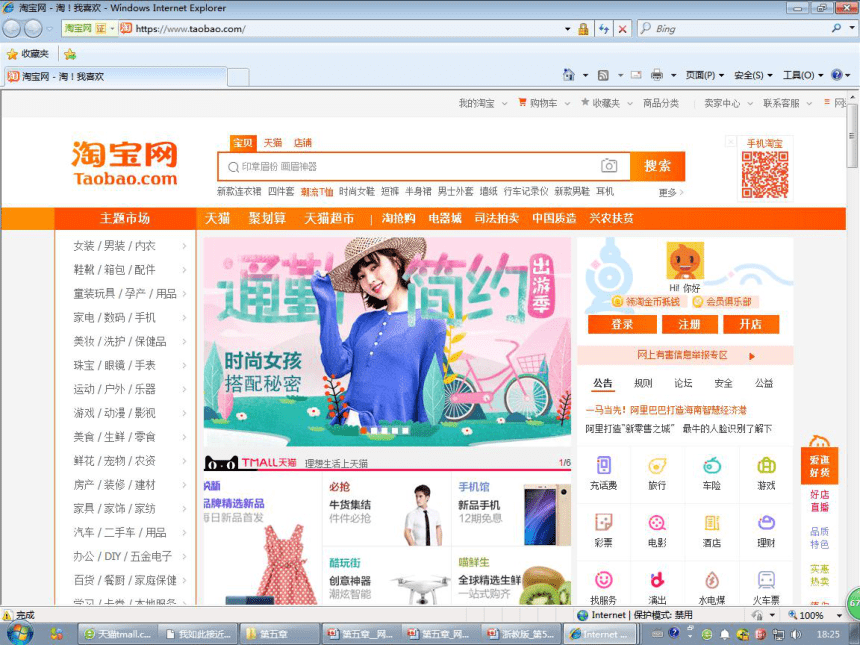Click the 时尚女孩 fashion banner image

(x=387, y=342)
